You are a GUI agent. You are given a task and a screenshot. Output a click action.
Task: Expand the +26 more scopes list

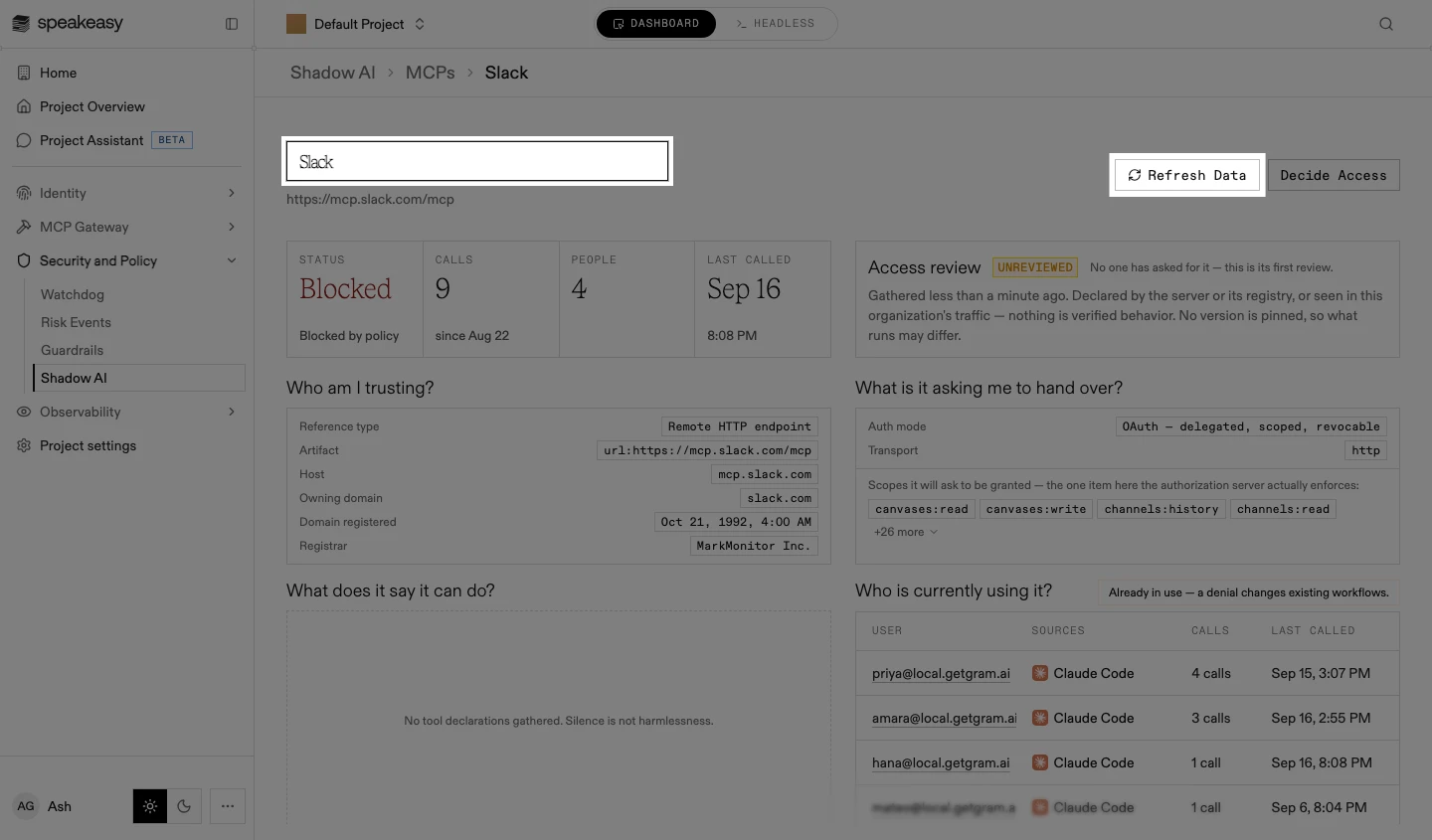click(906, 532)
